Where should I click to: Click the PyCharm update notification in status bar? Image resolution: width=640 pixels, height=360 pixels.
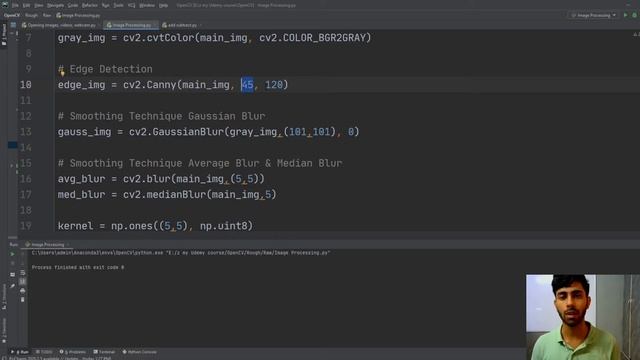[60, 358]
